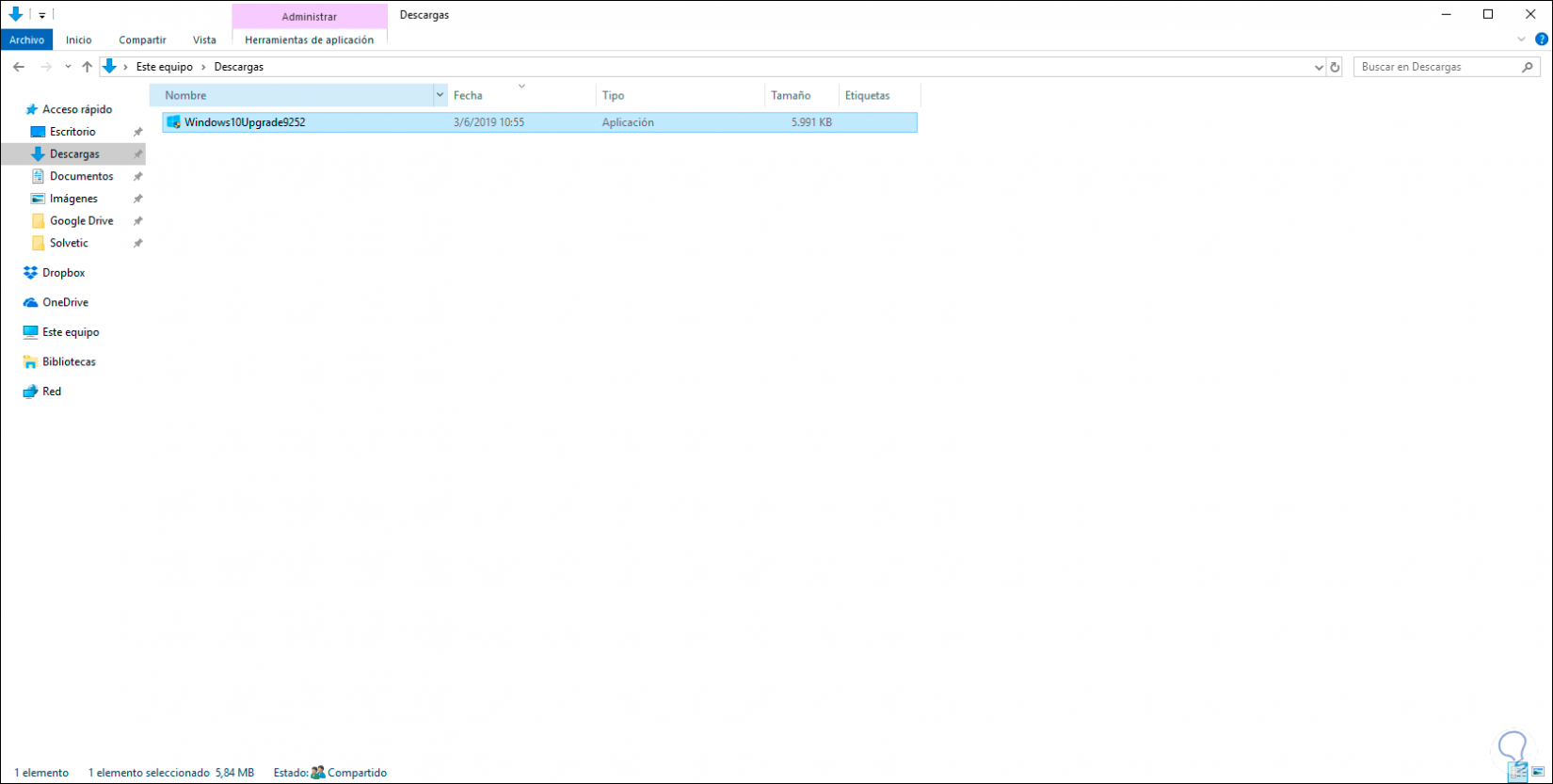Sort files by the Etiquetas column
Viewport: 1553px width, 784px height.
pos(879,95)
